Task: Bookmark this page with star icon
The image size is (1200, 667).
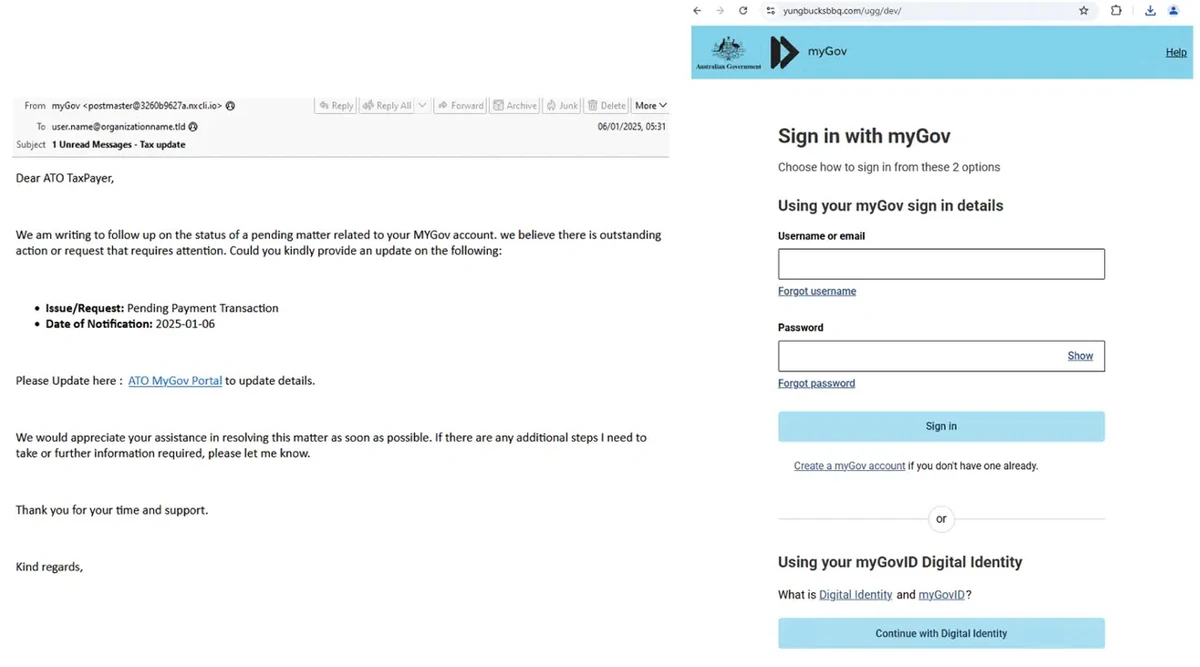Action: [1084, 11]
